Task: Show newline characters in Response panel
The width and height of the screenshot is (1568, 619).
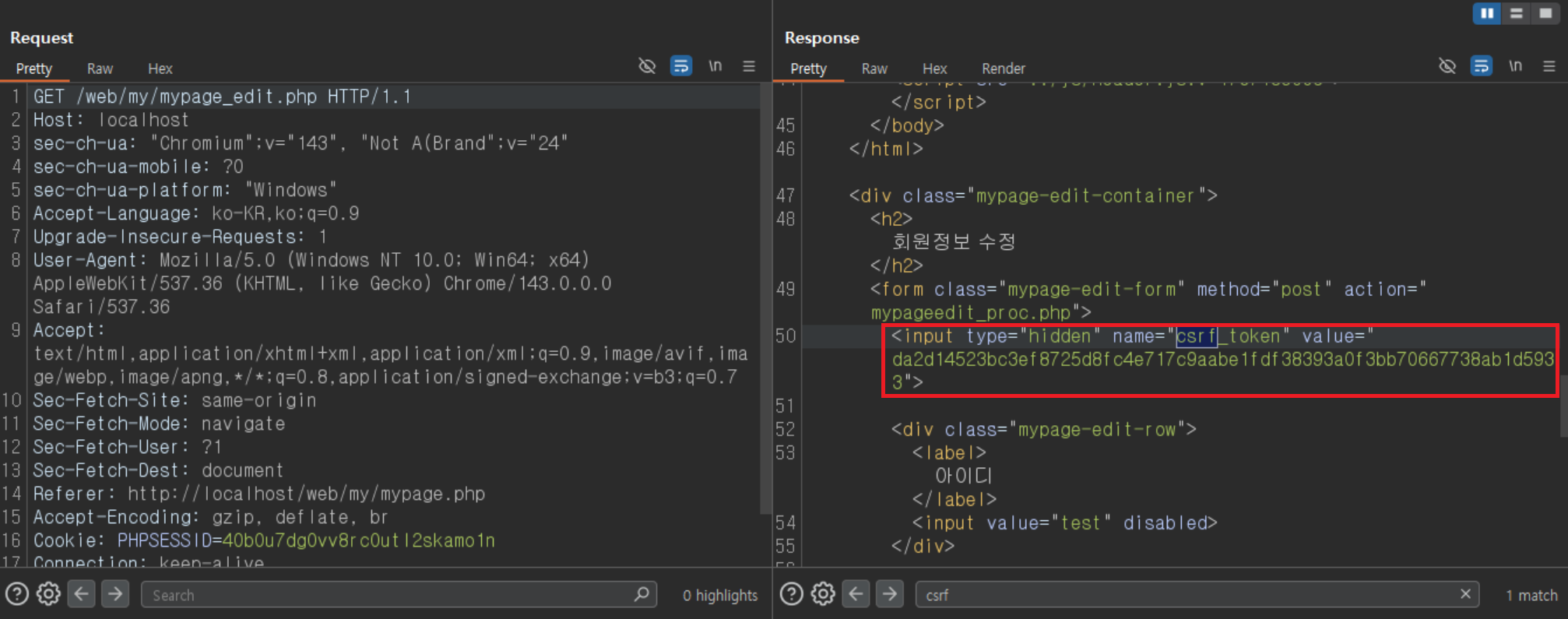Action: click(x=1515, y=66)
